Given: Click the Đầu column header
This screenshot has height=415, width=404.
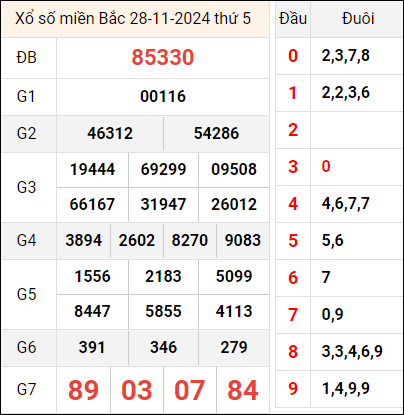Looking at the screenshot, I should pos(293,19).
